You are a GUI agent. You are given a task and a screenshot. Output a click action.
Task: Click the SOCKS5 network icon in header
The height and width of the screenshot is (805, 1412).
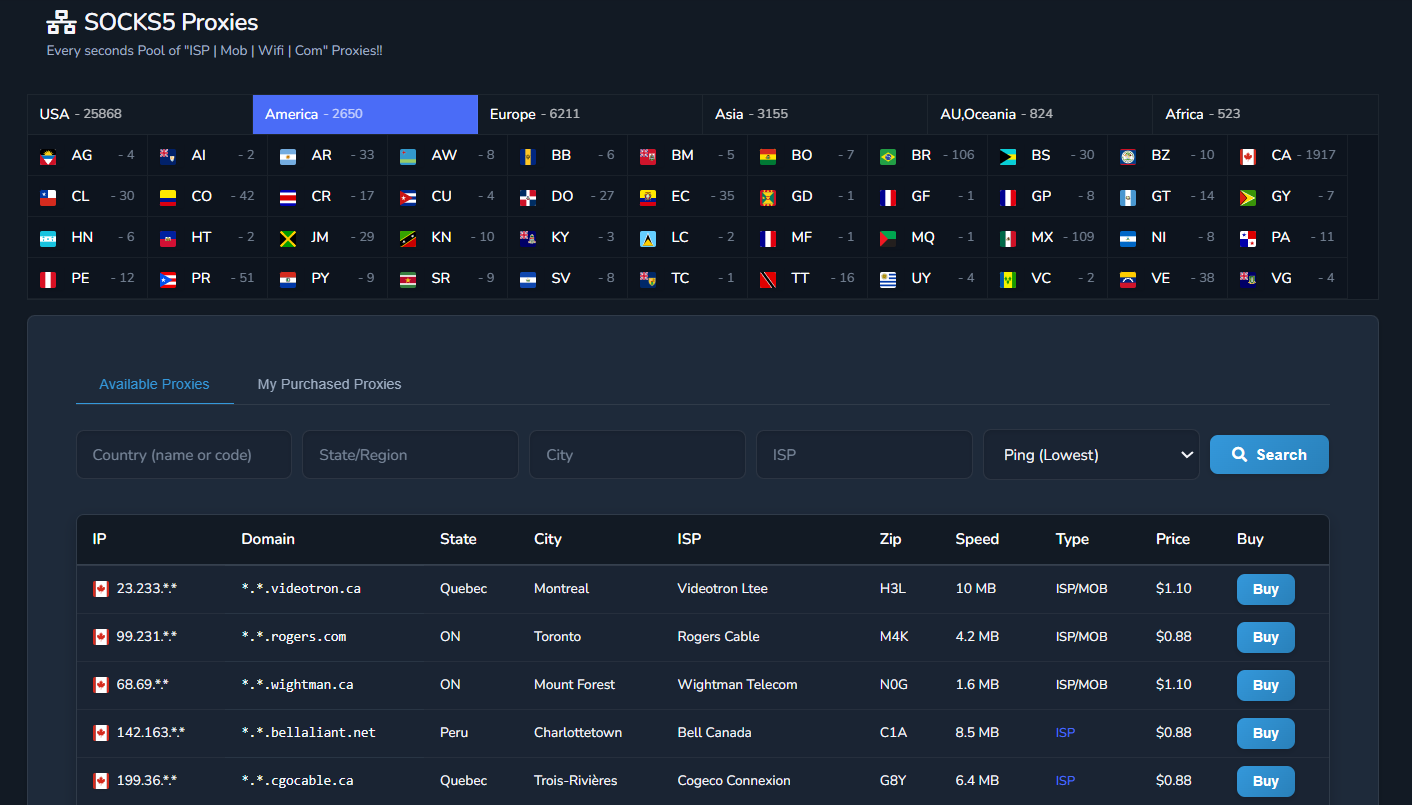click(61, 22)
